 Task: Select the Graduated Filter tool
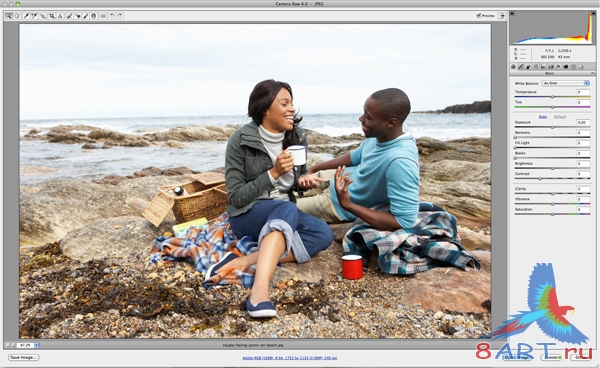(x=94, y=16)
